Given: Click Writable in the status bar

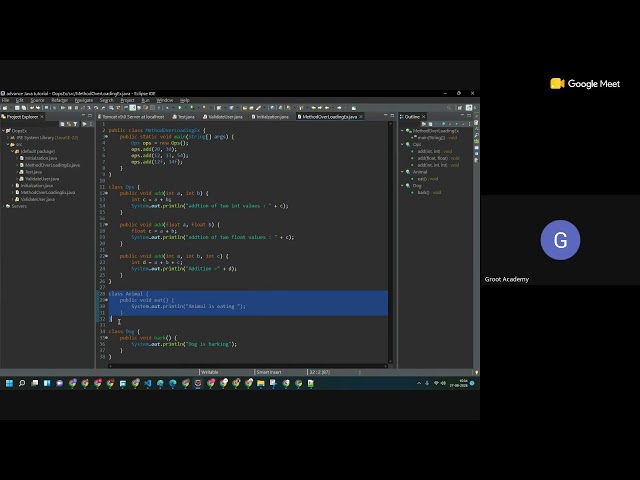Looking at the screenshot, I should [x=210, y=372].
